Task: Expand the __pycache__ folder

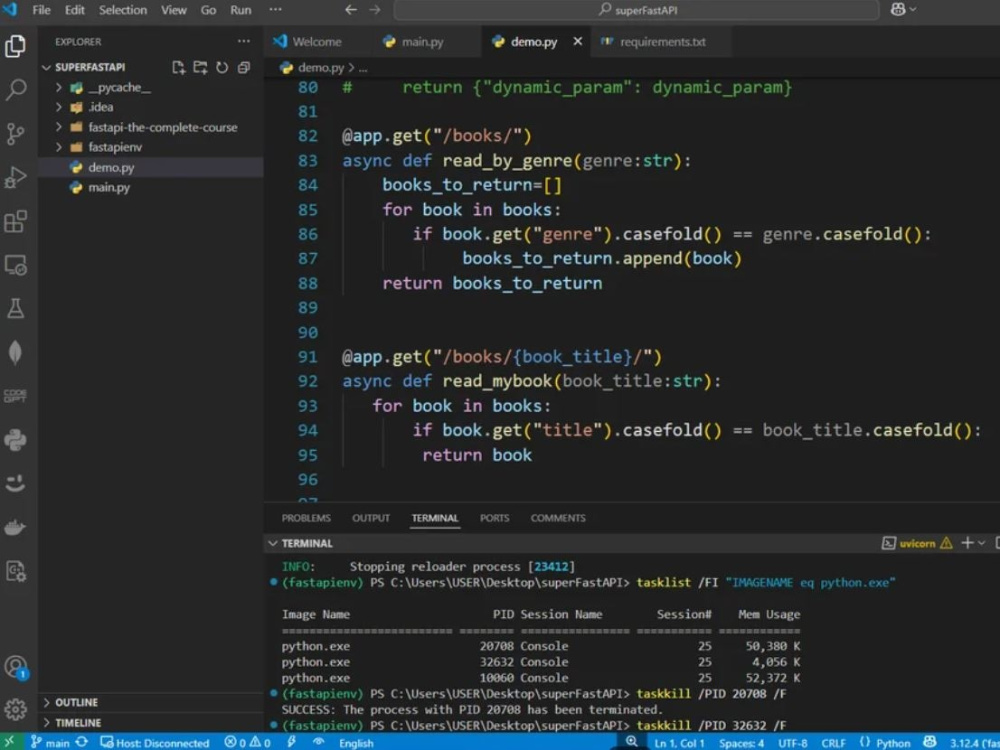Action: pyautogui.click(x=59, y=87)
